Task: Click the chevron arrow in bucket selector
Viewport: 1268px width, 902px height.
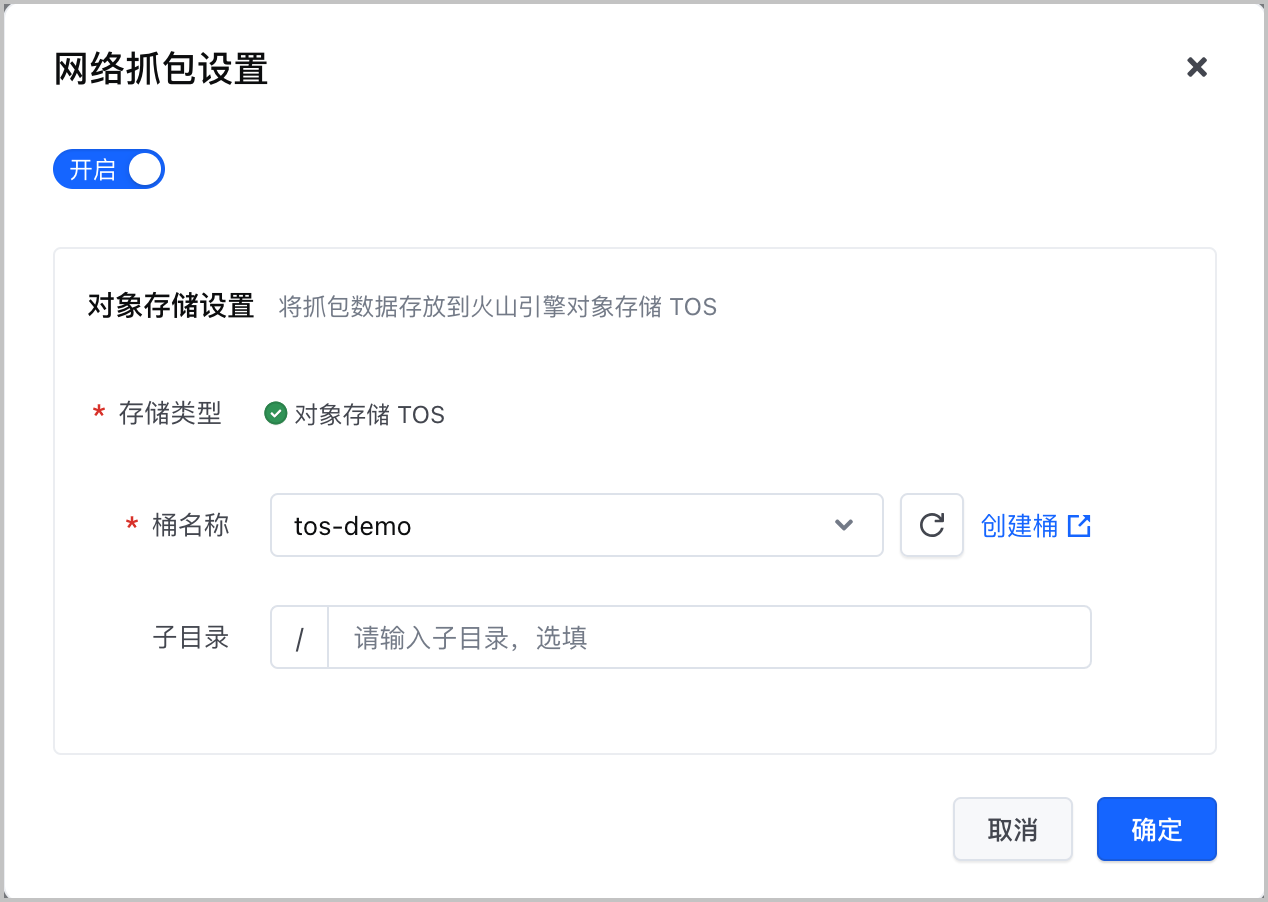Action: (844, 525)
